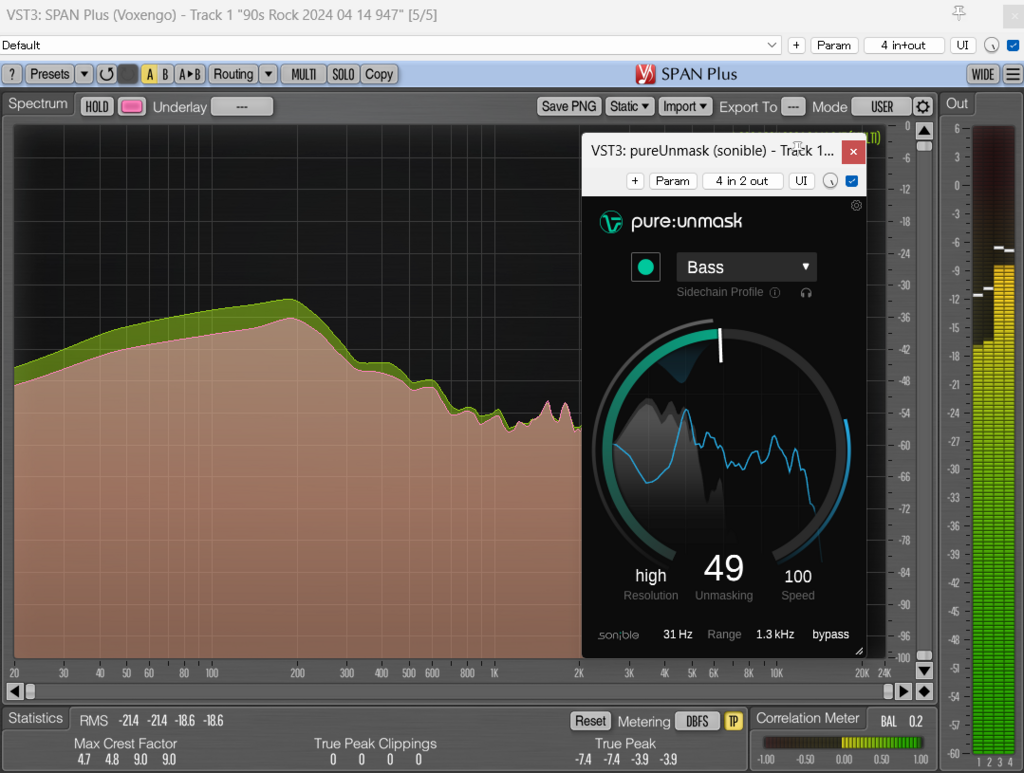Click the pure:unmask logo icon

(x=611, y=222)
